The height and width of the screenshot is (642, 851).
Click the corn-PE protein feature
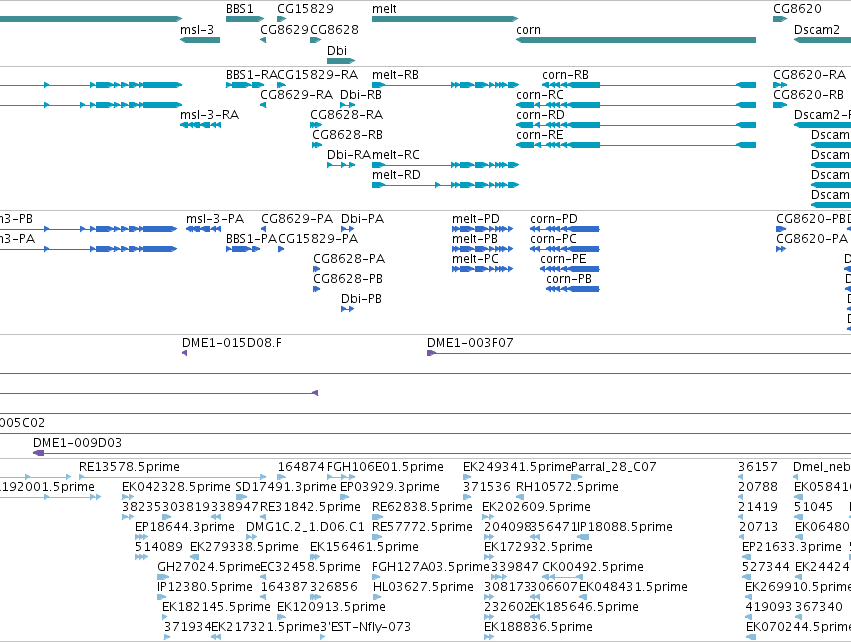point(570,269)
